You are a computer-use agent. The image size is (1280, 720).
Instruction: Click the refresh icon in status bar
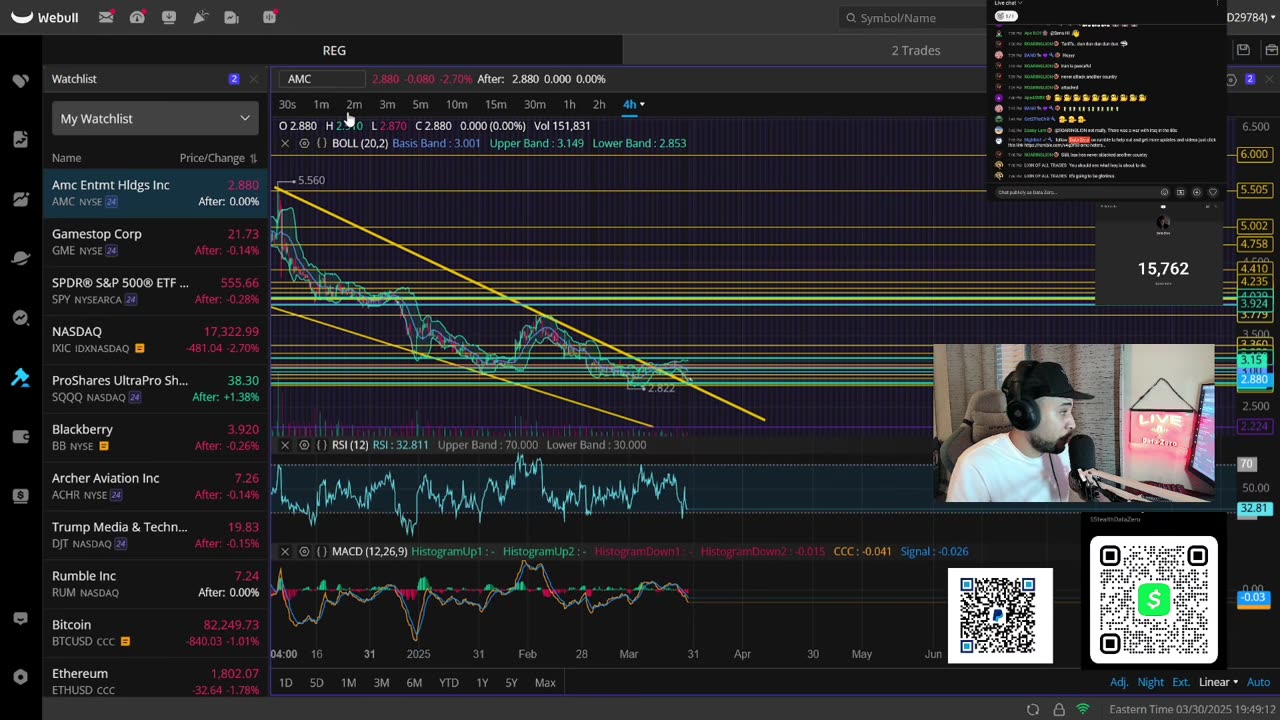coord(1033,709)
